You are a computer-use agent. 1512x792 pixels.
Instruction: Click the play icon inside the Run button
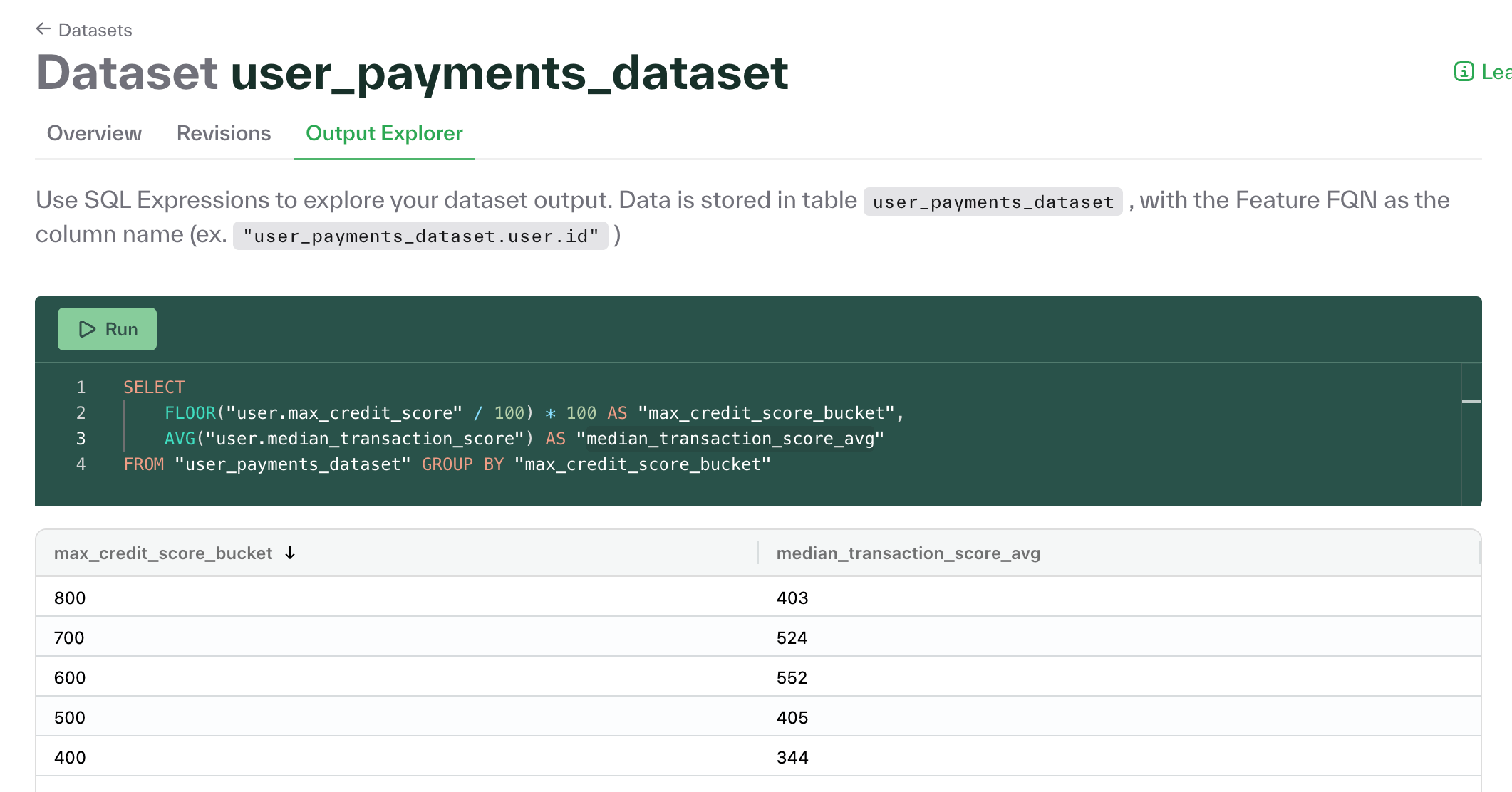tap(88, 328)
